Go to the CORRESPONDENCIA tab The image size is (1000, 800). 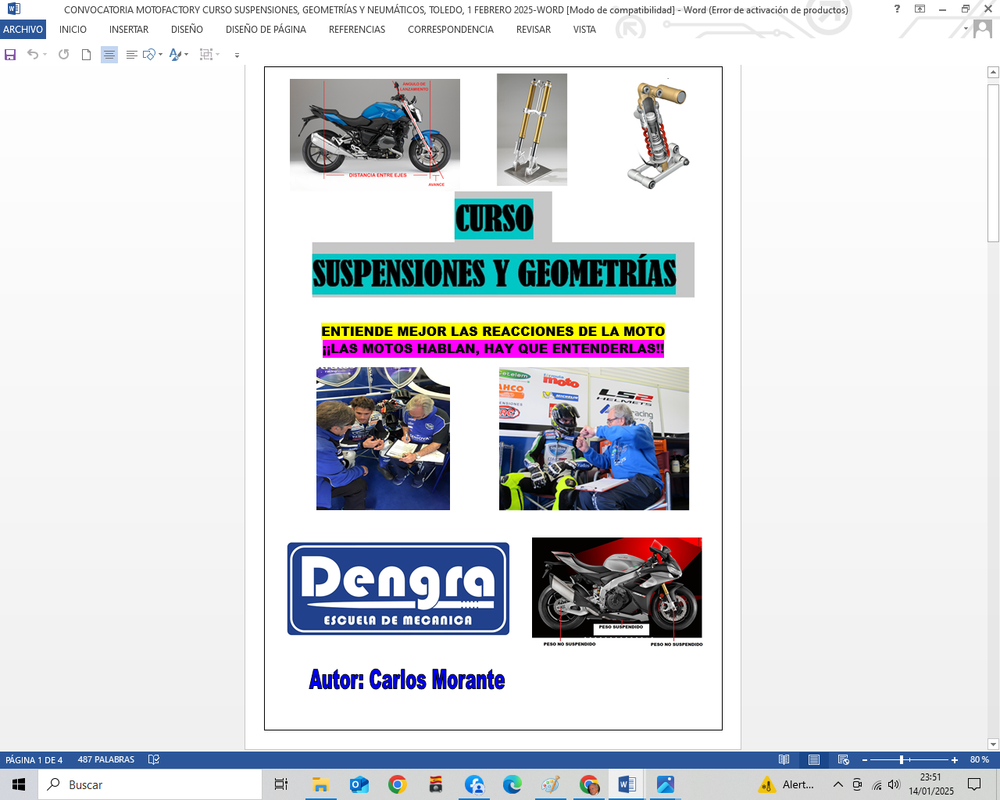click(451, 29)
